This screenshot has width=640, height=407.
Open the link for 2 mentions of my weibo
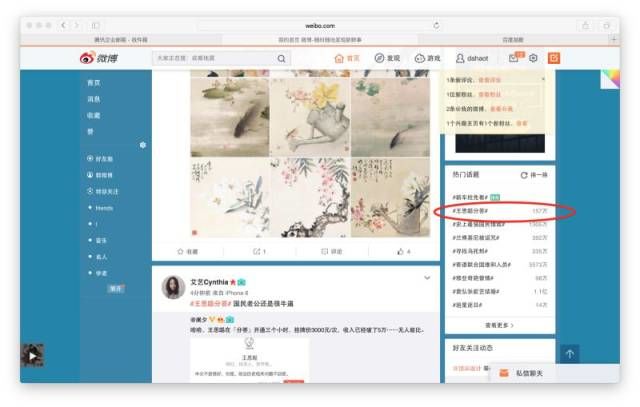(501, 109)
